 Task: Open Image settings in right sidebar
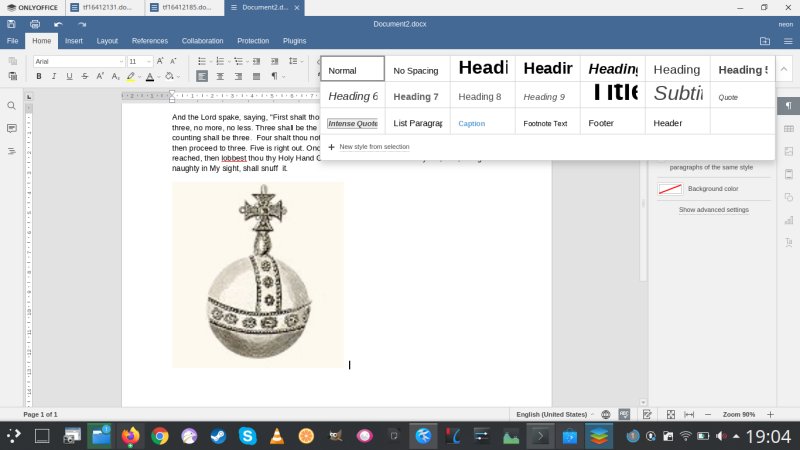coord(789,151)
